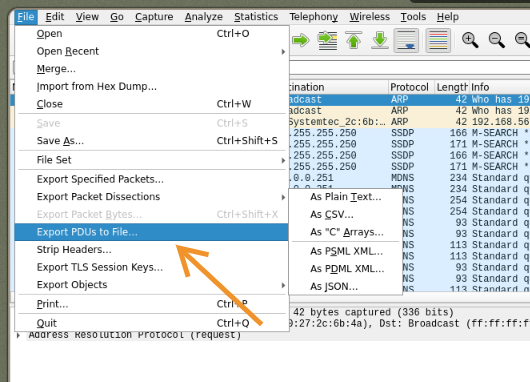
Task: Select the Ethernet Dst: Broadcast detail line
Action: [409, 324]
